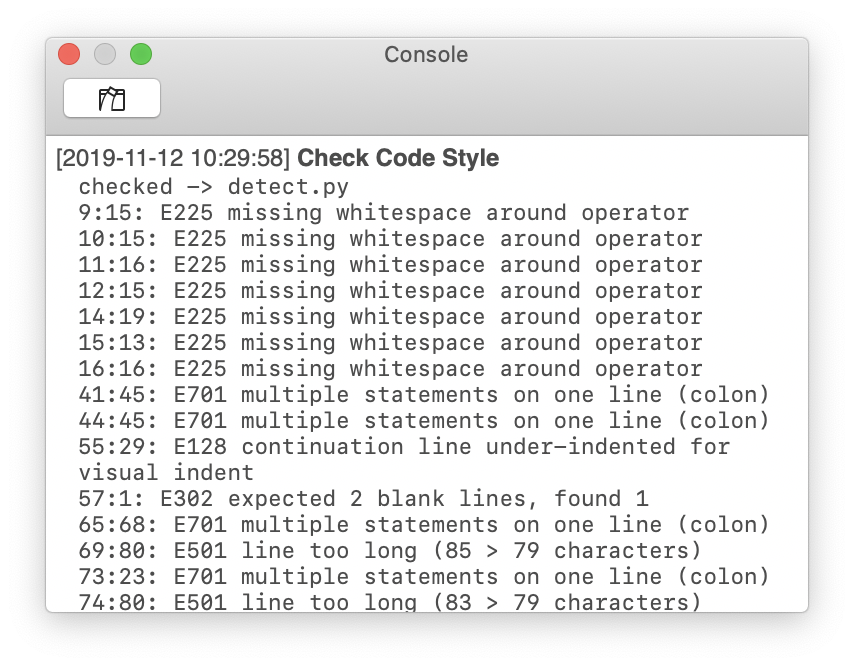Click '74:80: E501 line too long (83 > 79)'

click(x=390, y=602)
